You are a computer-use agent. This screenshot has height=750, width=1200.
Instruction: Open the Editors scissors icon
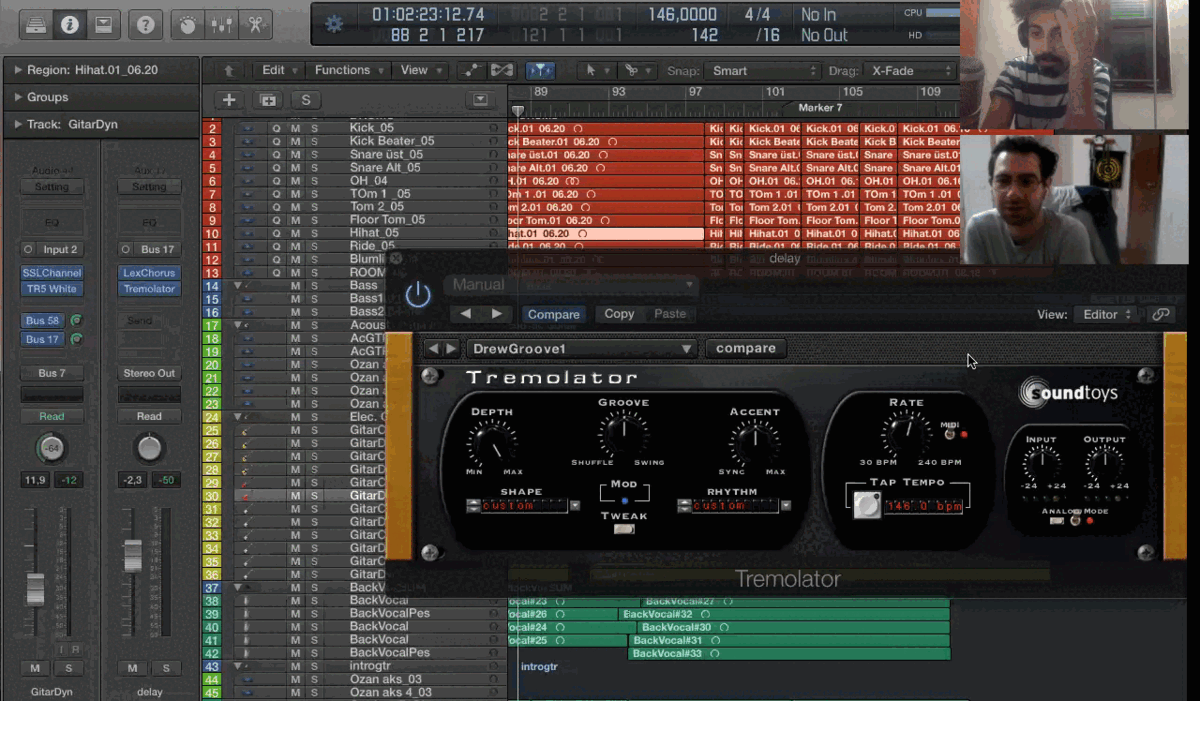point(255,25)
